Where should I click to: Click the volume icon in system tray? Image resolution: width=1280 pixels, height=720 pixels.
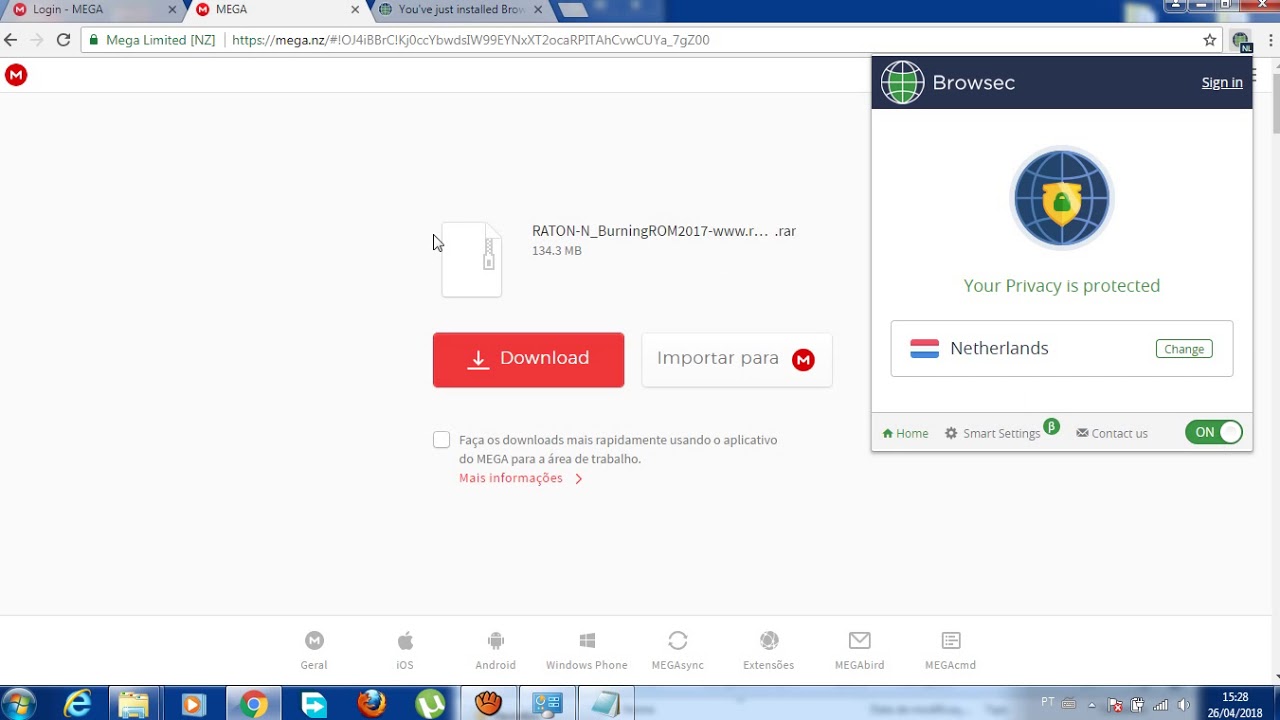pos(1184,704)
